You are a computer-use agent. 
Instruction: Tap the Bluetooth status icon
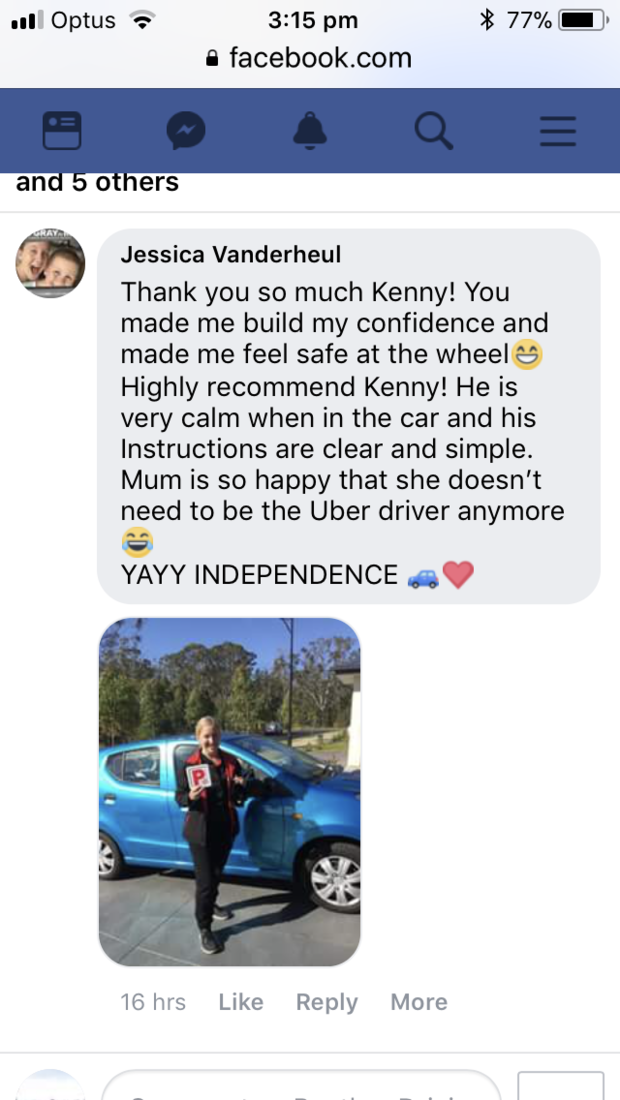point(487,20)
